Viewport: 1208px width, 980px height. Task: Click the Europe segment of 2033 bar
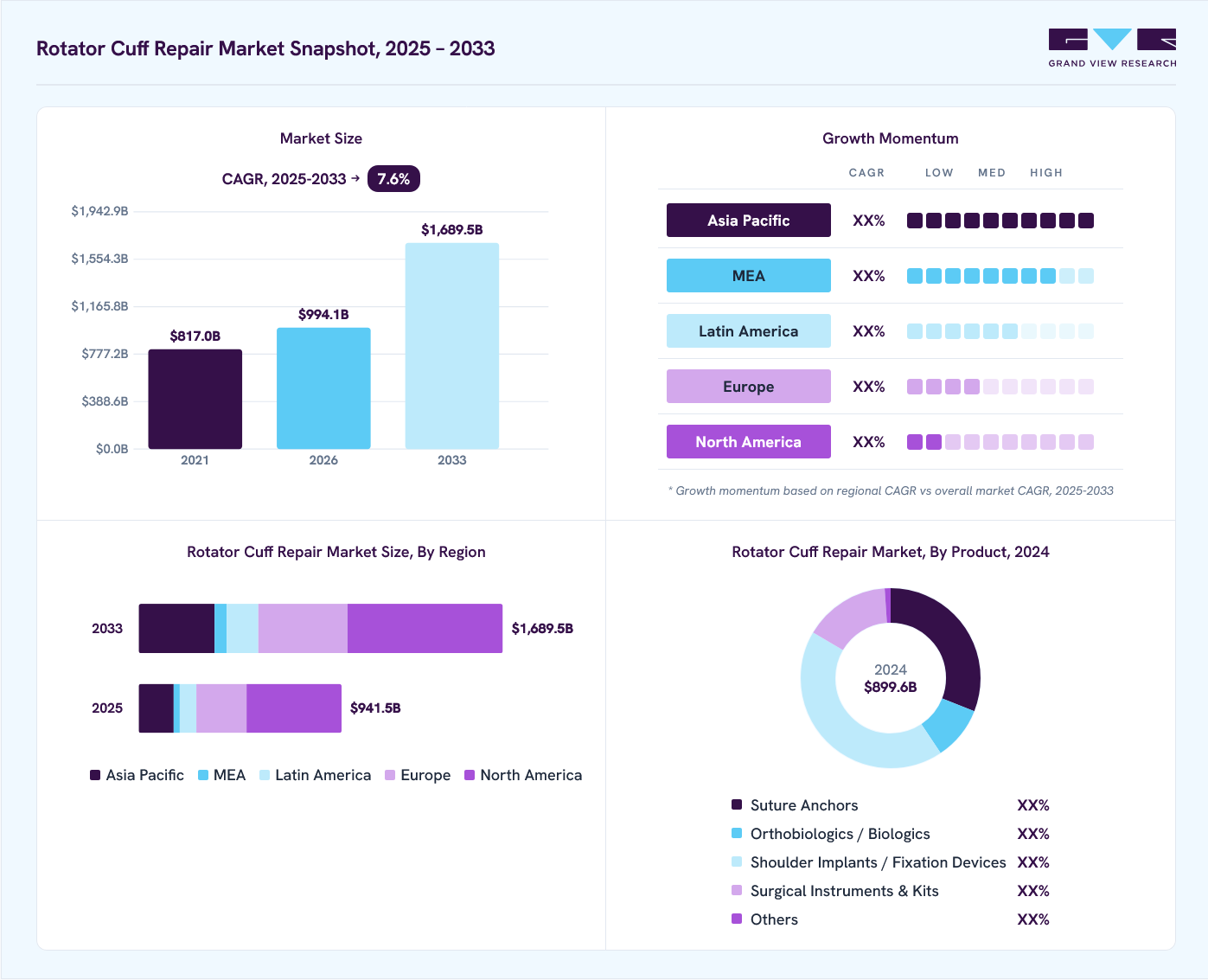click(303, 628)
